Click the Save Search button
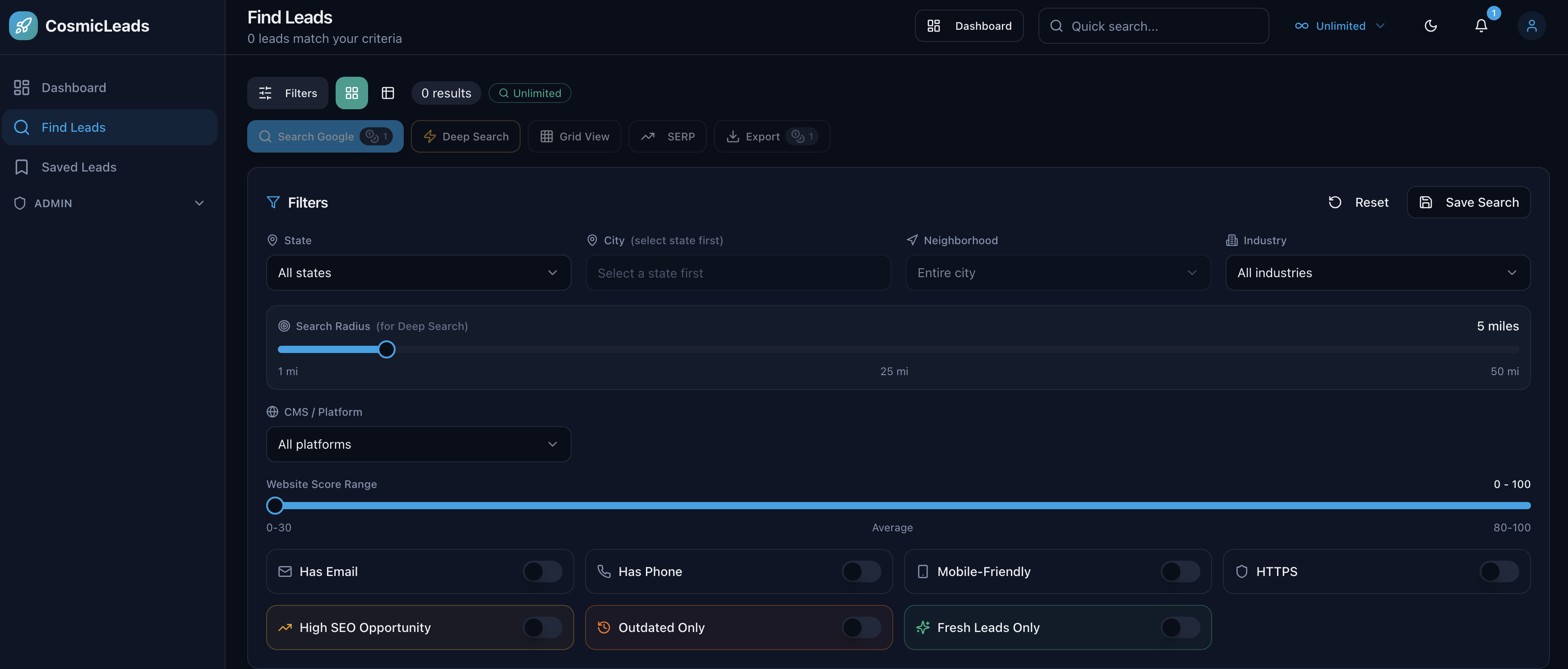 tap(1469, 202)
